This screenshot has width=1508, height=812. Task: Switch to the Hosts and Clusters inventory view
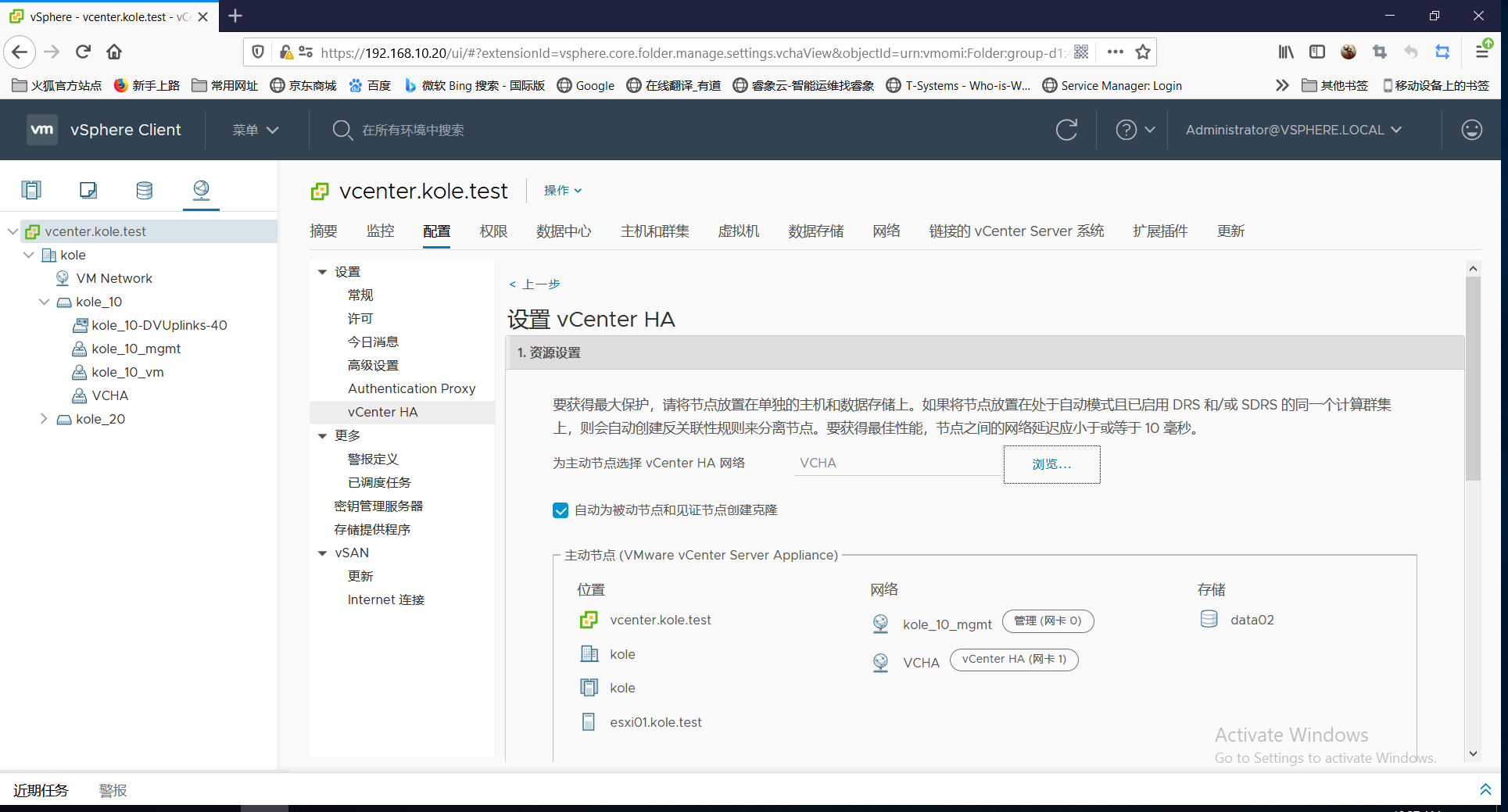click(31, 190)
